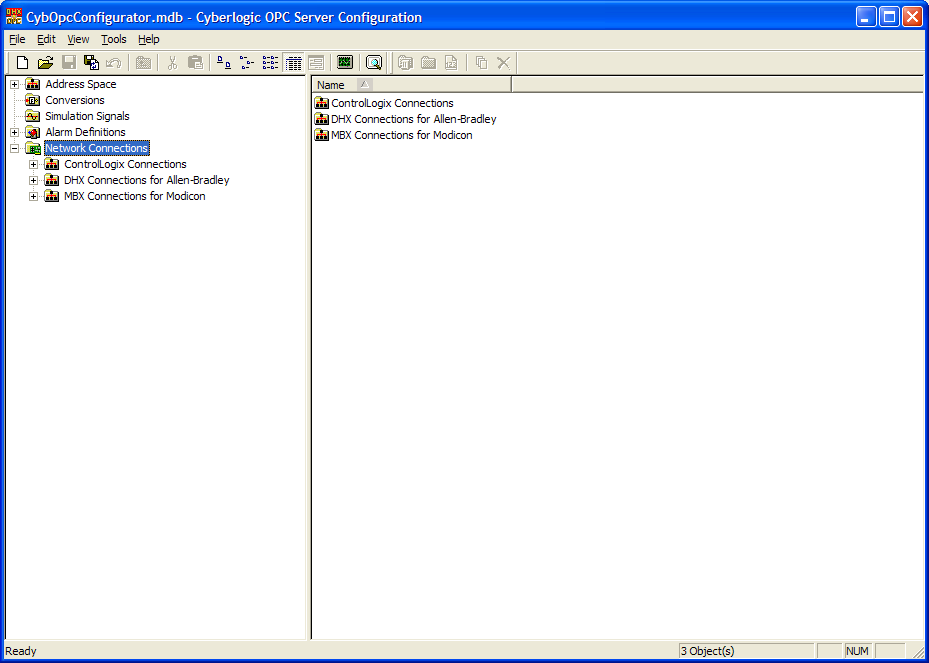Select Simulation Signals in the tree
The image size is (929, 663).
click(87, 116)
